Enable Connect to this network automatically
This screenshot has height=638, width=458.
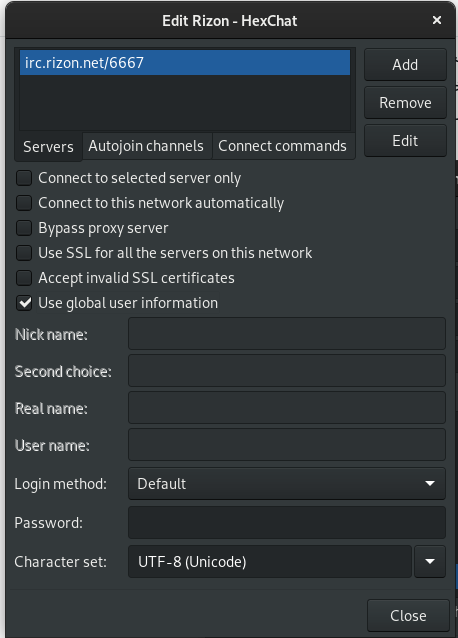(24, 203)
